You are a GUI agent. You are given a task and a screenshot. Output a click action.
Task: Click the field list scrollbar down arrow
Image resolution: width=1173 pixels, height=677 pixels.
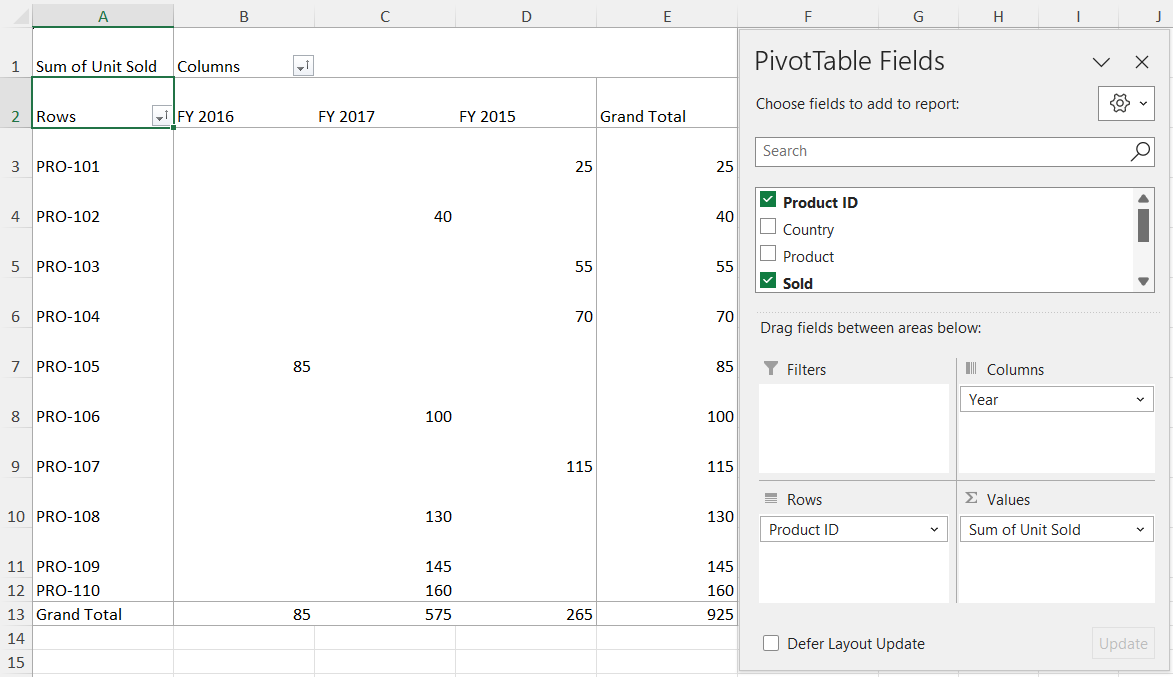(x=1142, y=282)
